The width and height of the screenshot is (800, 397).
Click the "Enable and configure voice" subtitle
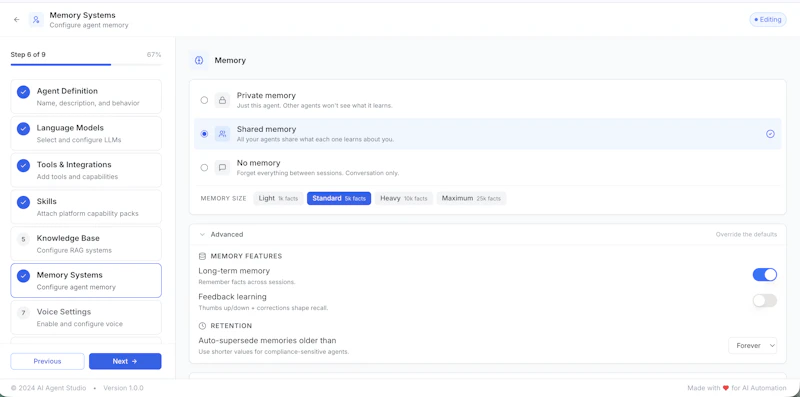click(x=80, y=324)
